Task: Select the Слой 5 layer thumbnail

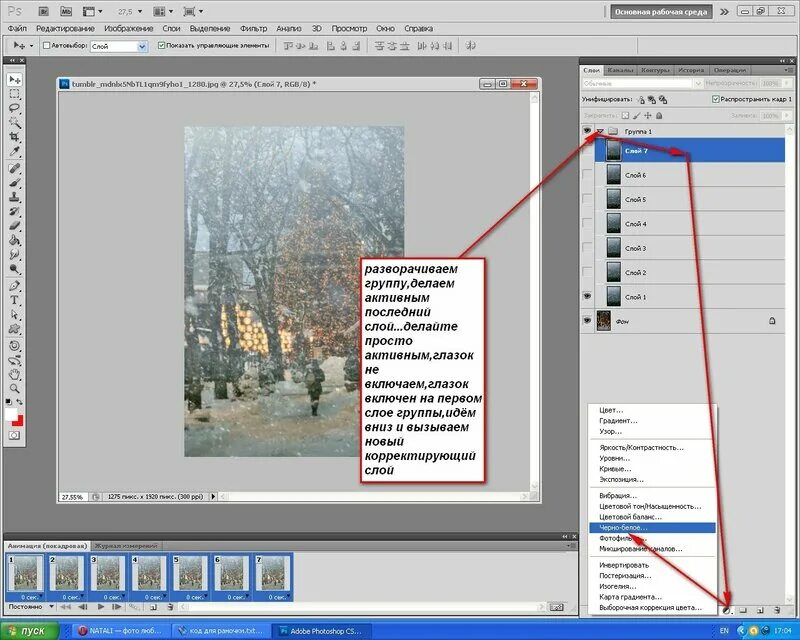Action: 613,199
